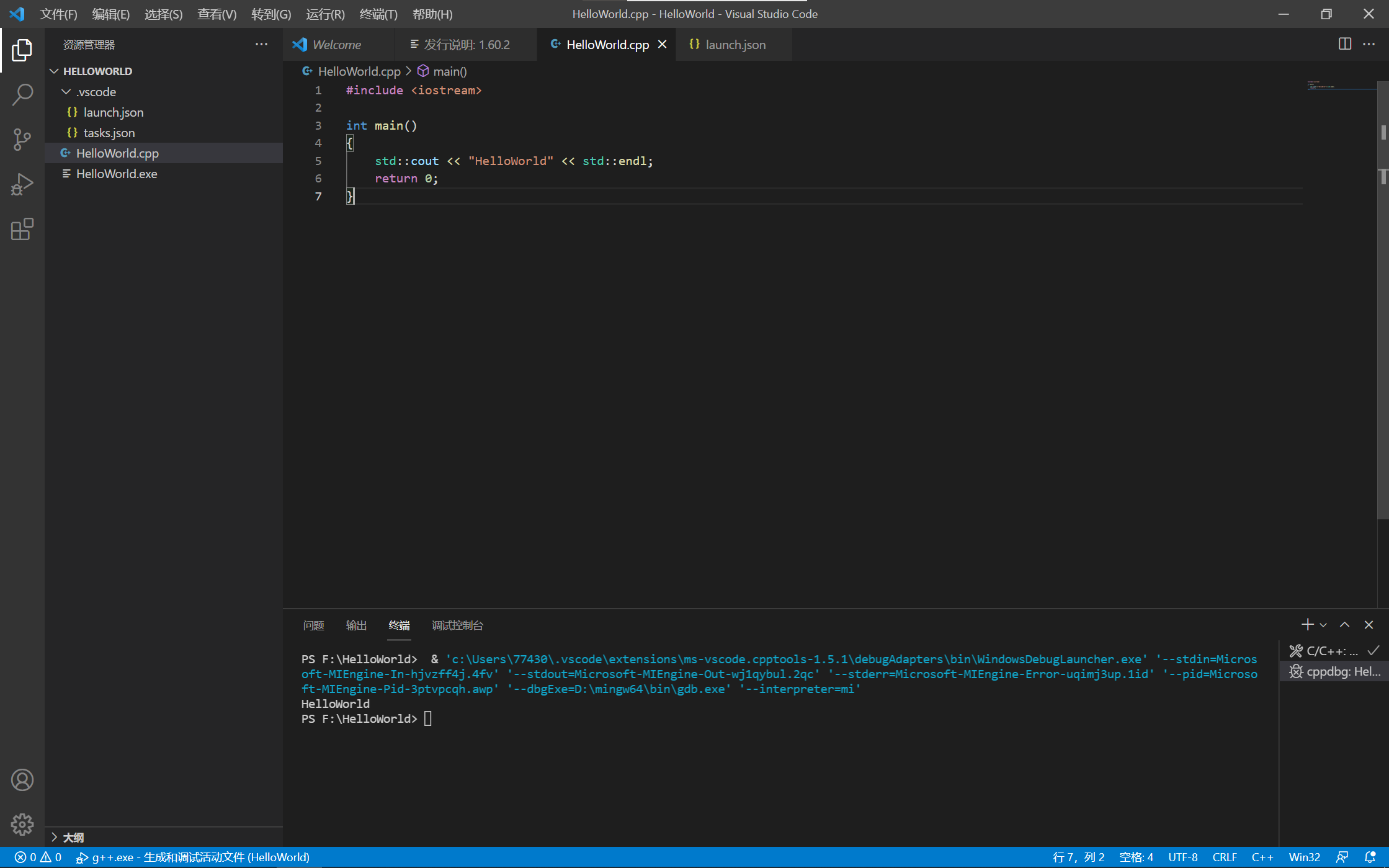1389x868 pixels.
Task: Select HelloWorld.exe in the explorer tree
Action: [x=164, y=174]
